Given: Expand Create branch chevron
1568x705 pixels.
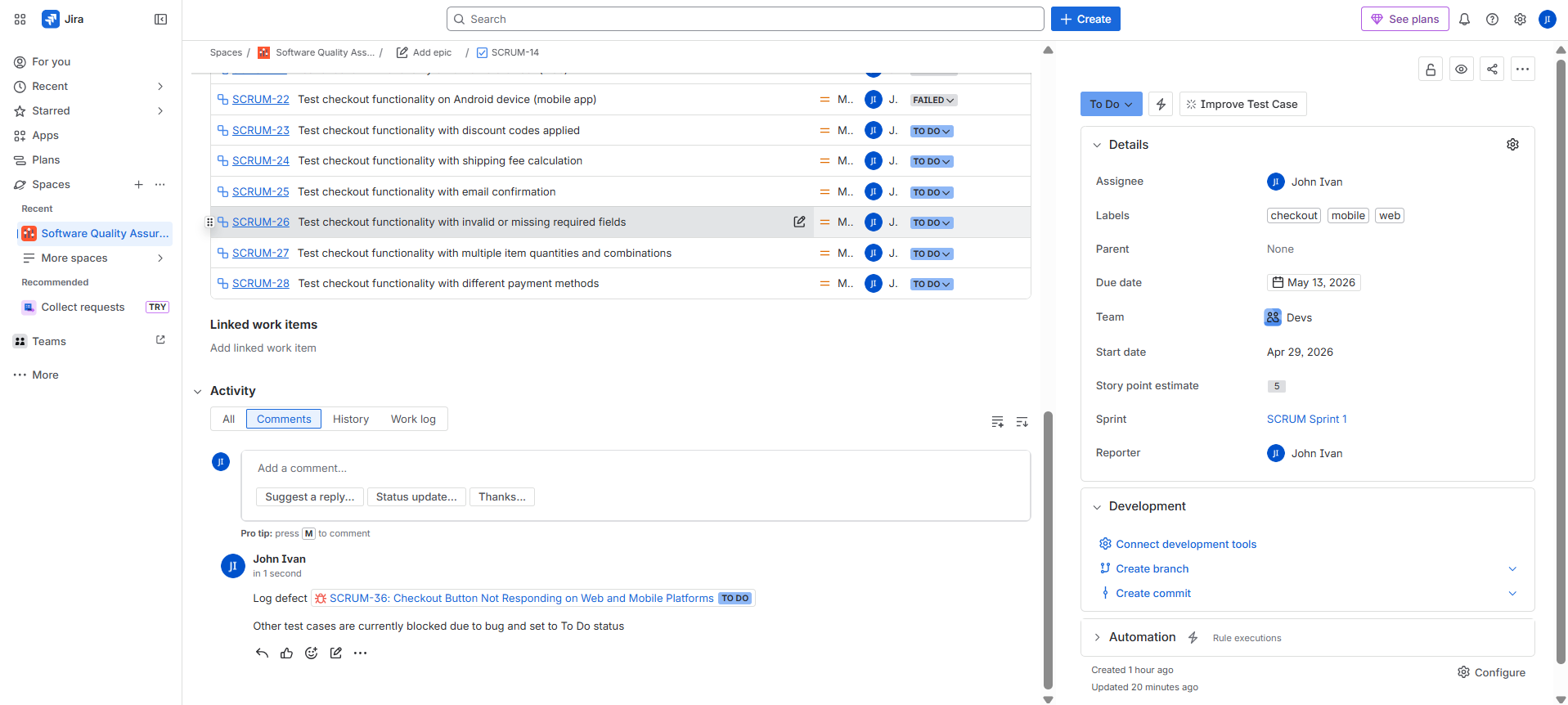Looking at the screenshot, I should pos(1512,569).
